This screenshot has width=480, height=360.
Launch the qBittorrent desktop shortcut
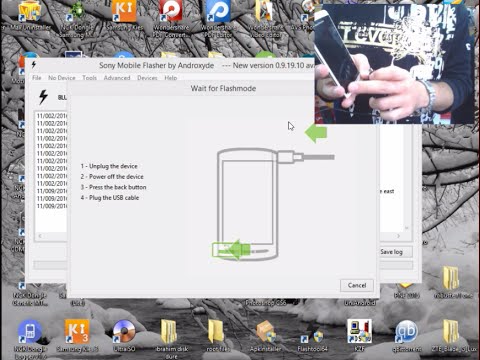tap(406, 336)
